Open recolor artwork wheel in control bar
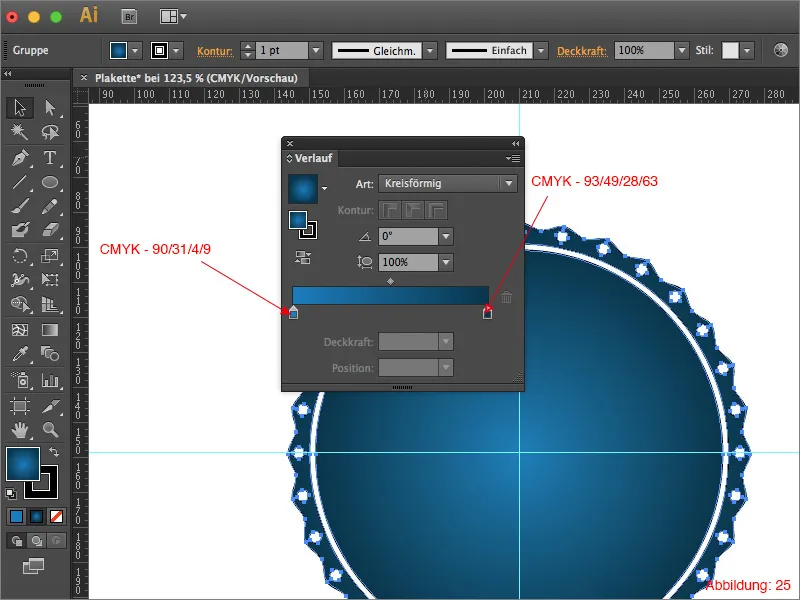Screen dimensions: 800x600 [x=781, y=50]
